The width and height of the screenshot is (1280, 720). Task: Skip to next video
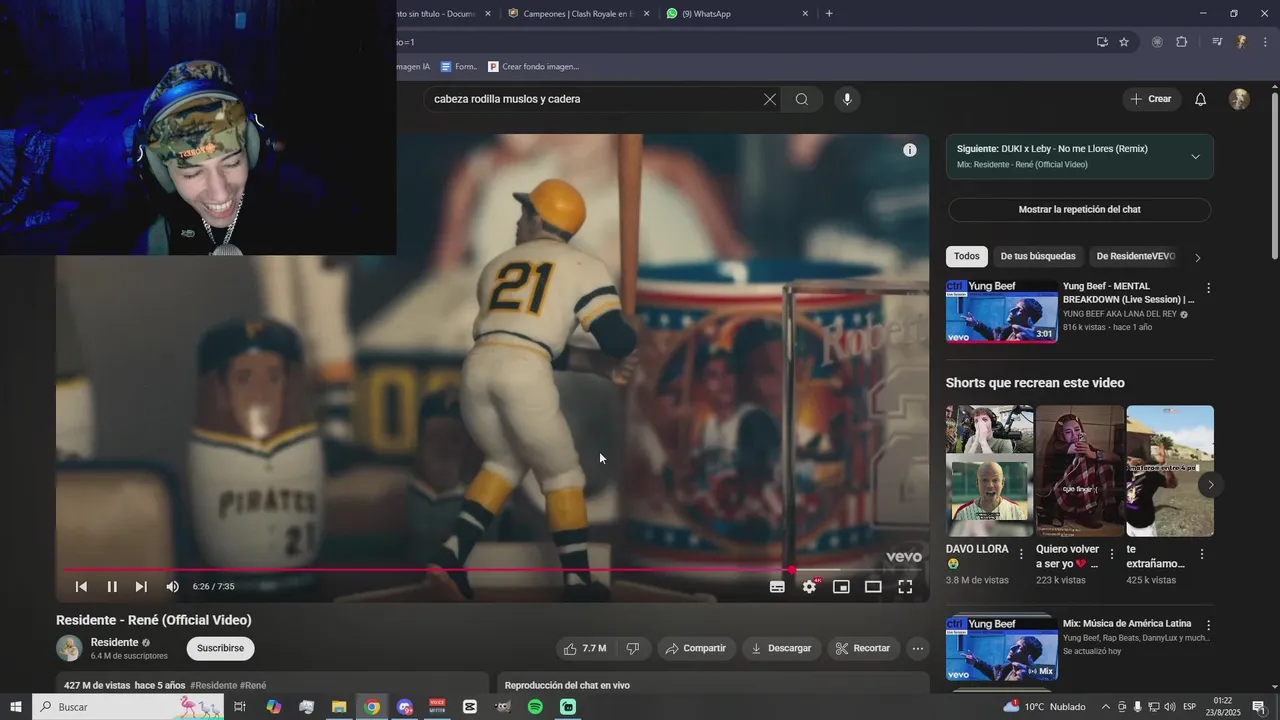coord(141,587)
